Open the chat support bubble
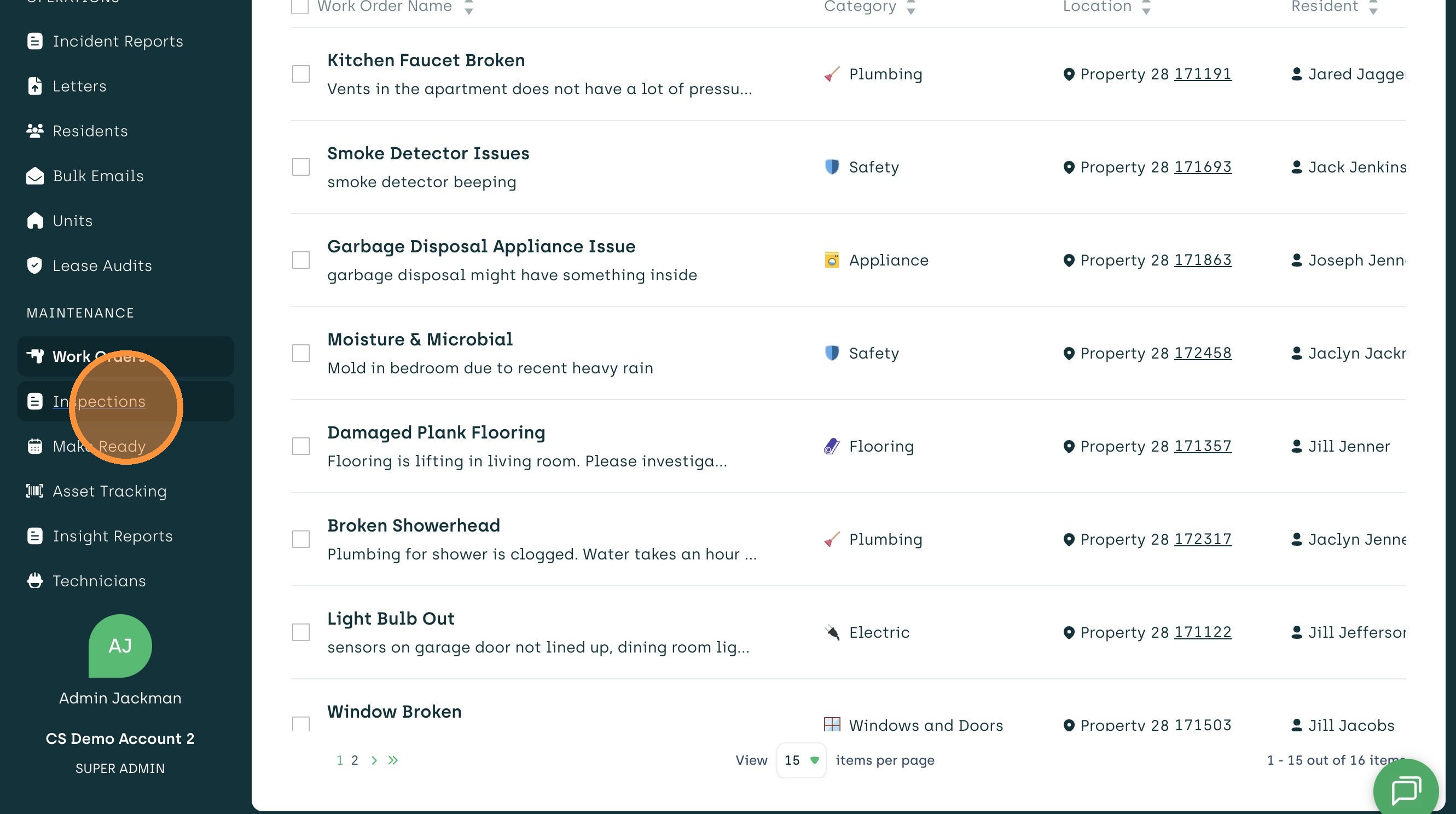The width and height of the screenshot is (1456, 814). pos(1406,790)
